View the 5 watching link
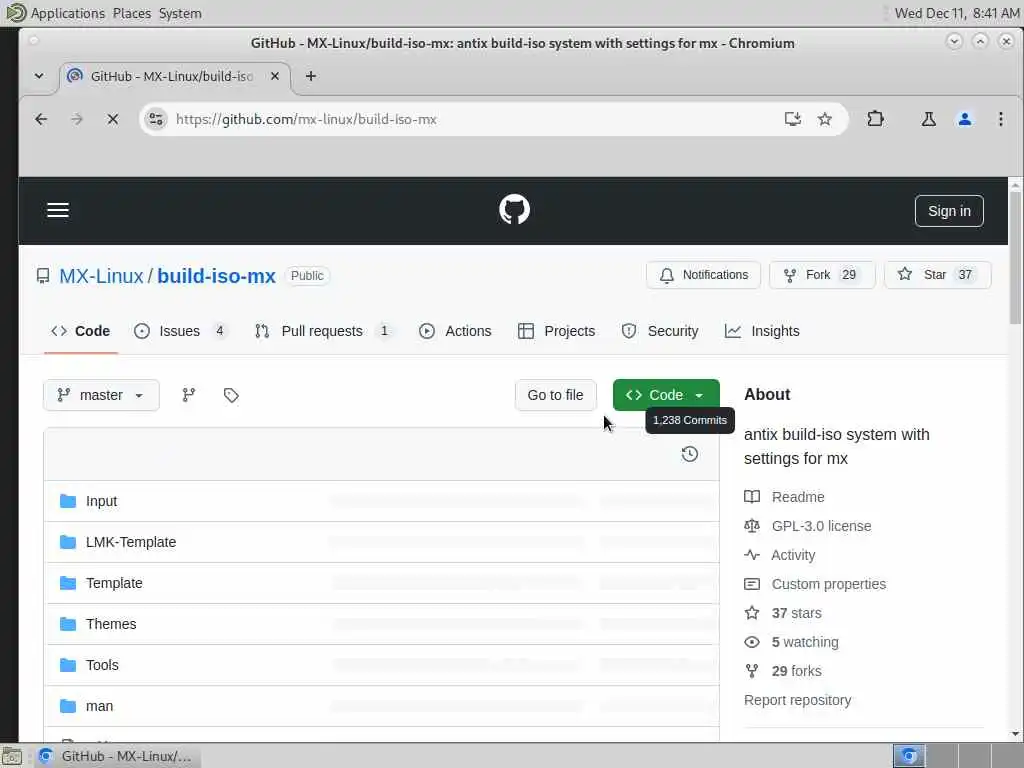 point(805,642)
